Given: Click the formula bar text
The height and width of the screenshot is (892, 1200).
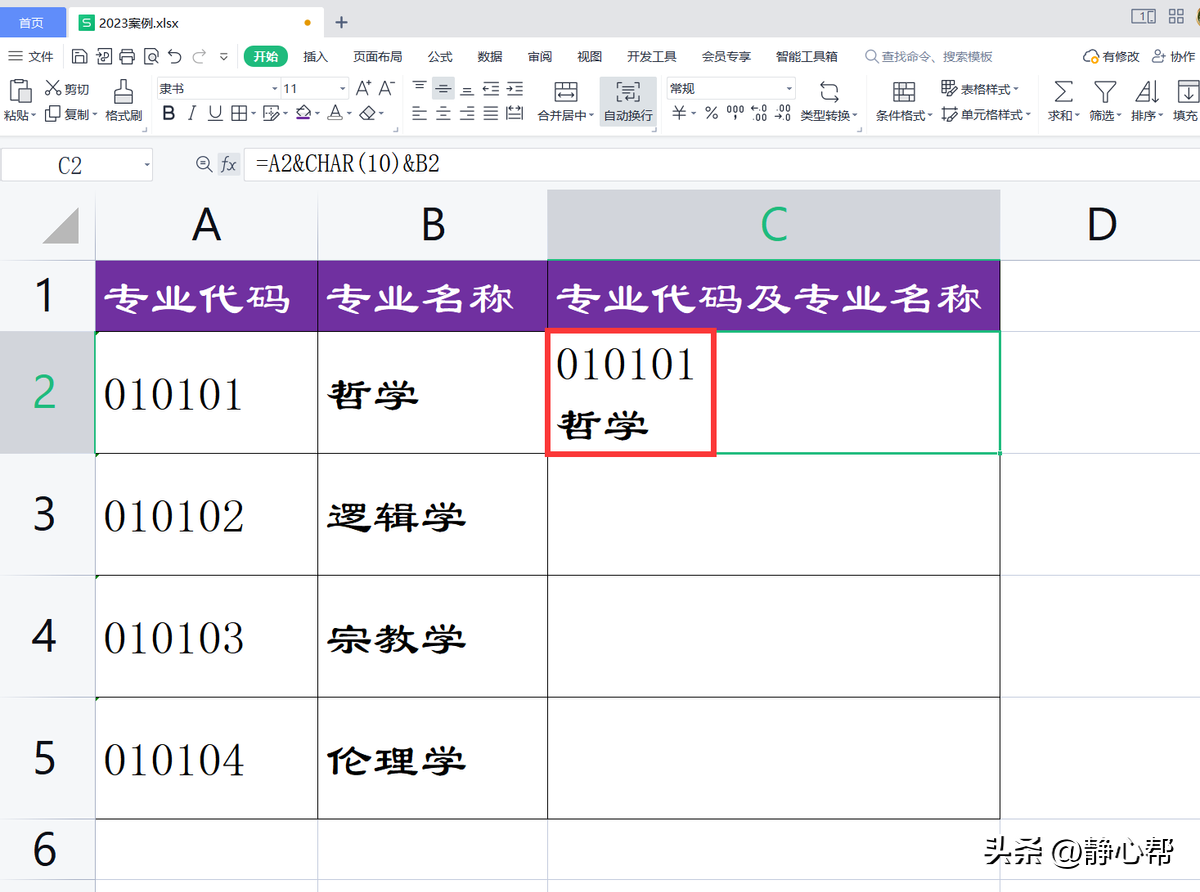Looking at the screenshot, I should point(347,165).
